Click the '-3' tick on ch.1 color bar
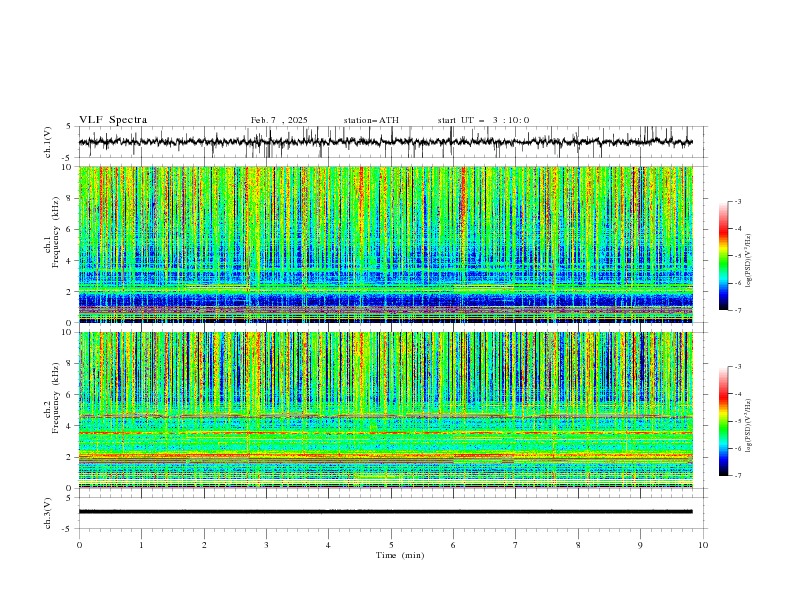The image size is (792, 612). (738, 201)
